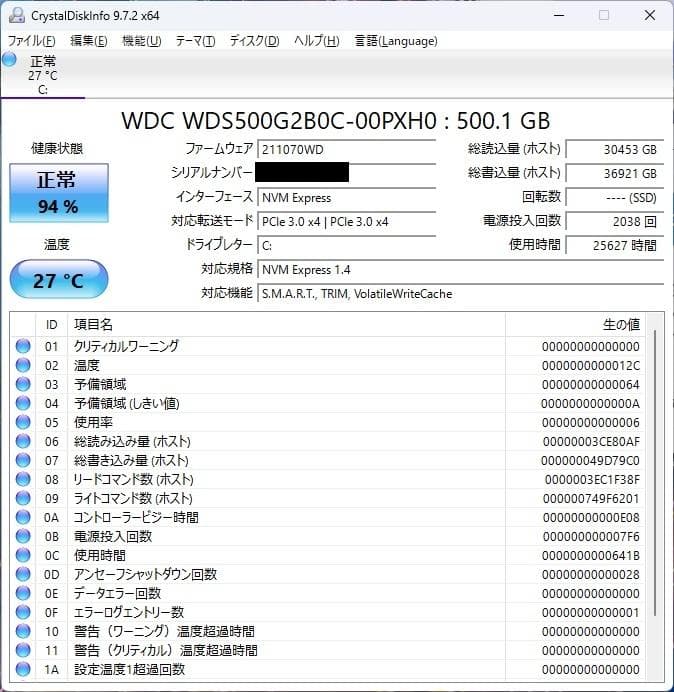
Task: Click status orb for 温度 row ID 02
Action: pos(23,365)
